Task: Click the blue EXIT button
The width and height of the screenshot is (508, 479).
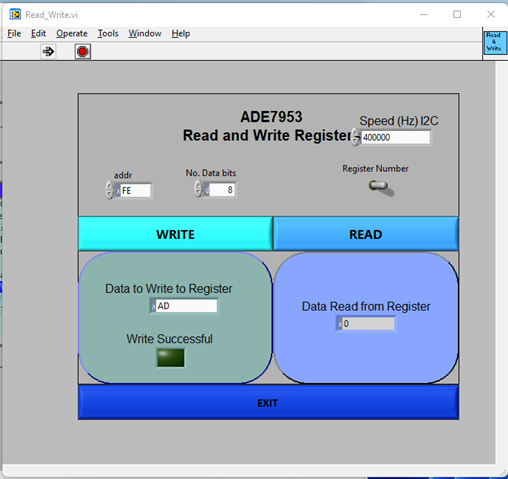Action: coord(268,403)
